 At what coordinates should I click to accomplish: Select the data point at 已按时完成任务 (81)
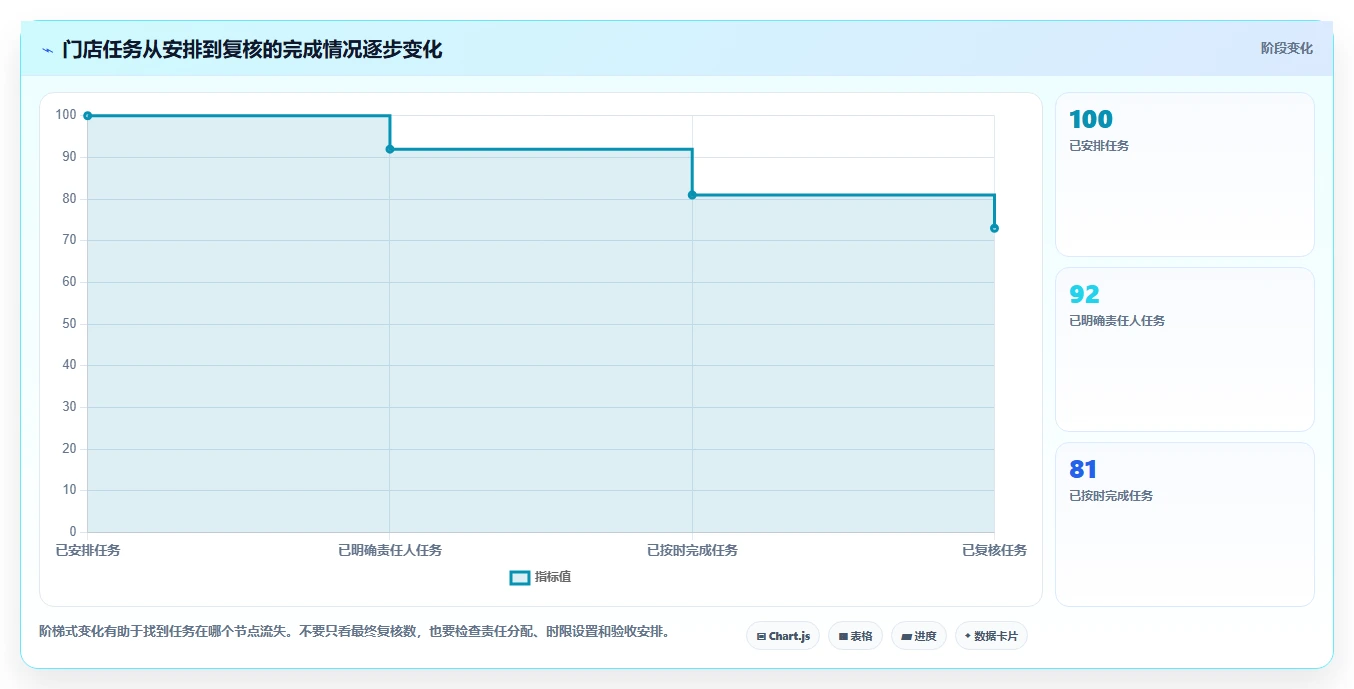692,195
